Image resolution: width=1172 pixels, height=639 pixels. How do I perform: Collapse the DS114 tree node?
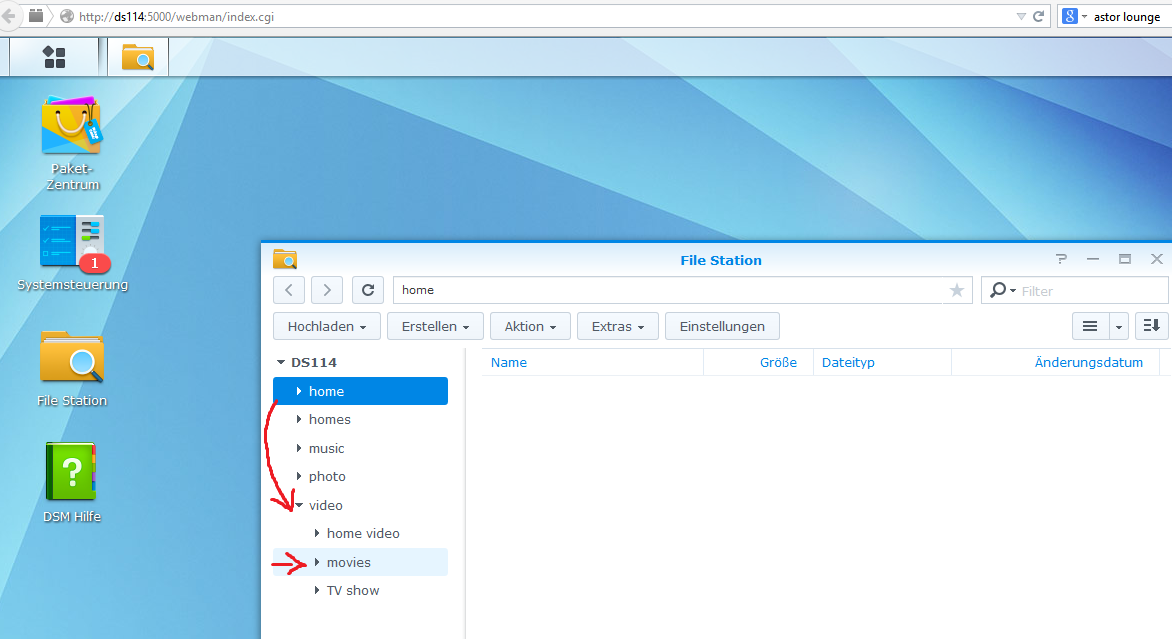[281, 362]
